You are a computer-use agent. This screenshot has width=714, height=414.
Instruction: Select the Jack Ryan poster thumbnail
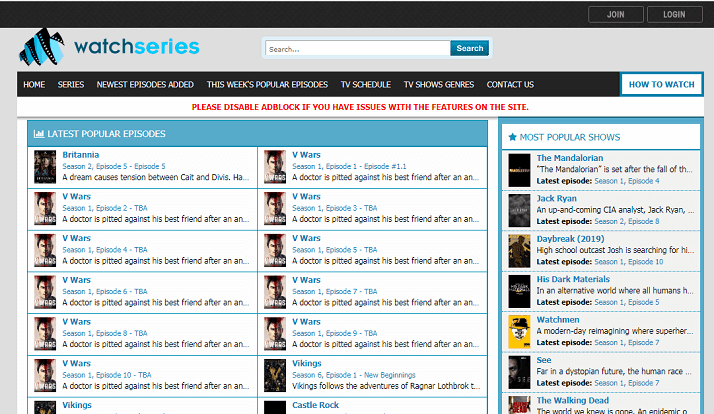point(518,210)
